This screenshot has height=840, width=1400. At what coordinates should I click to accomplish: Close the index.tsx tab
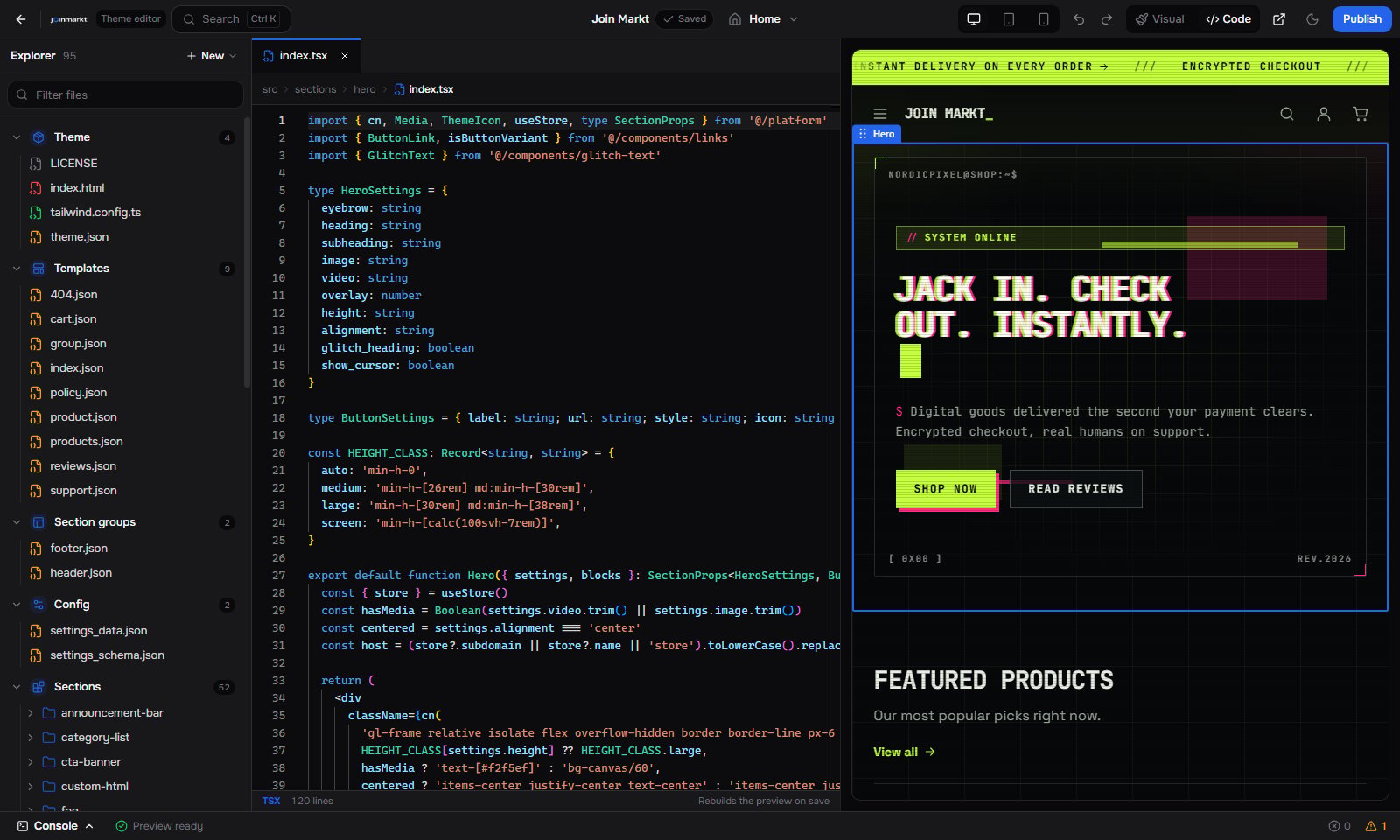pos(345,56)
